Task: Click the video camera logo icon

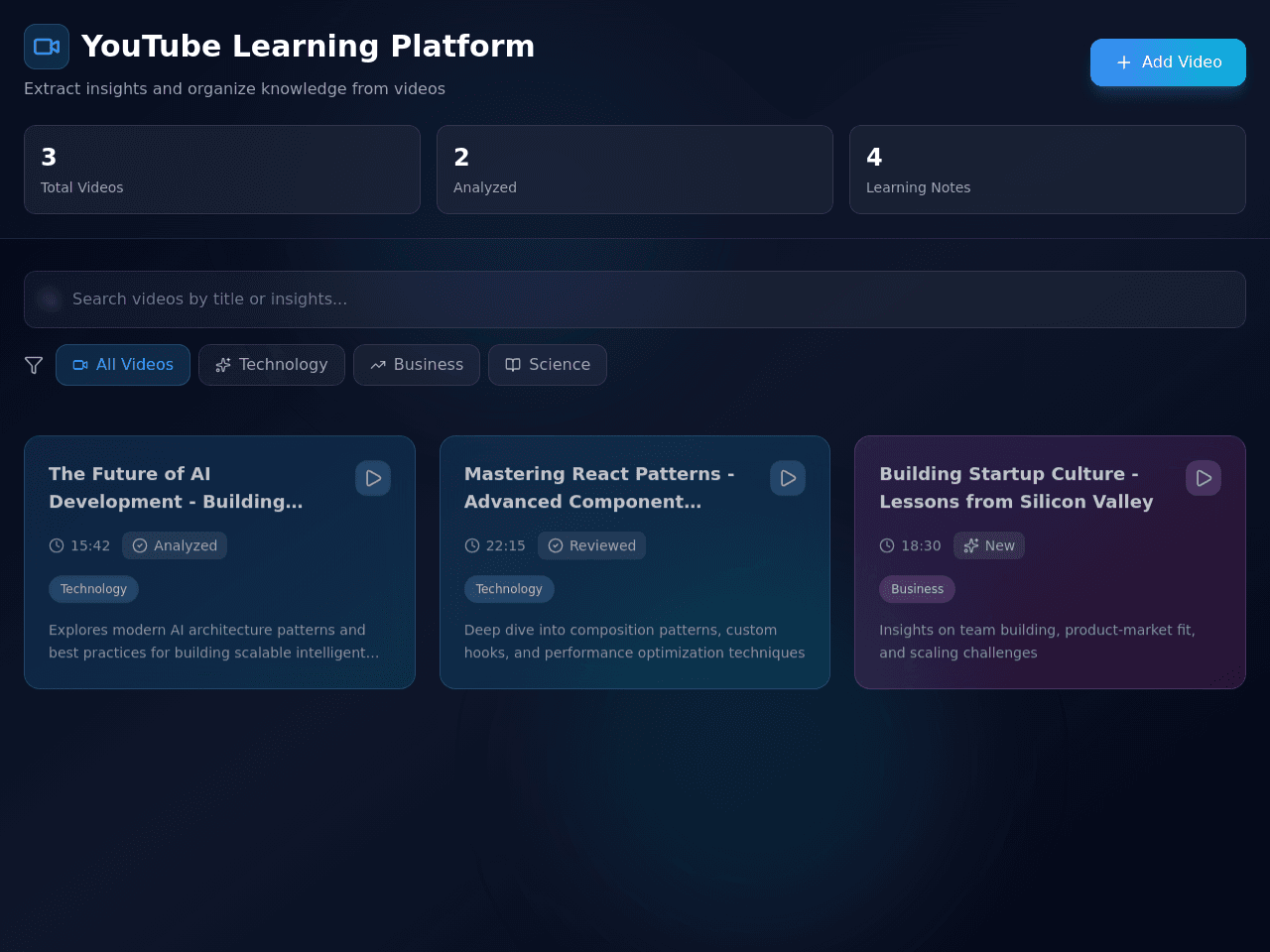Action: (x=47, y=47)
